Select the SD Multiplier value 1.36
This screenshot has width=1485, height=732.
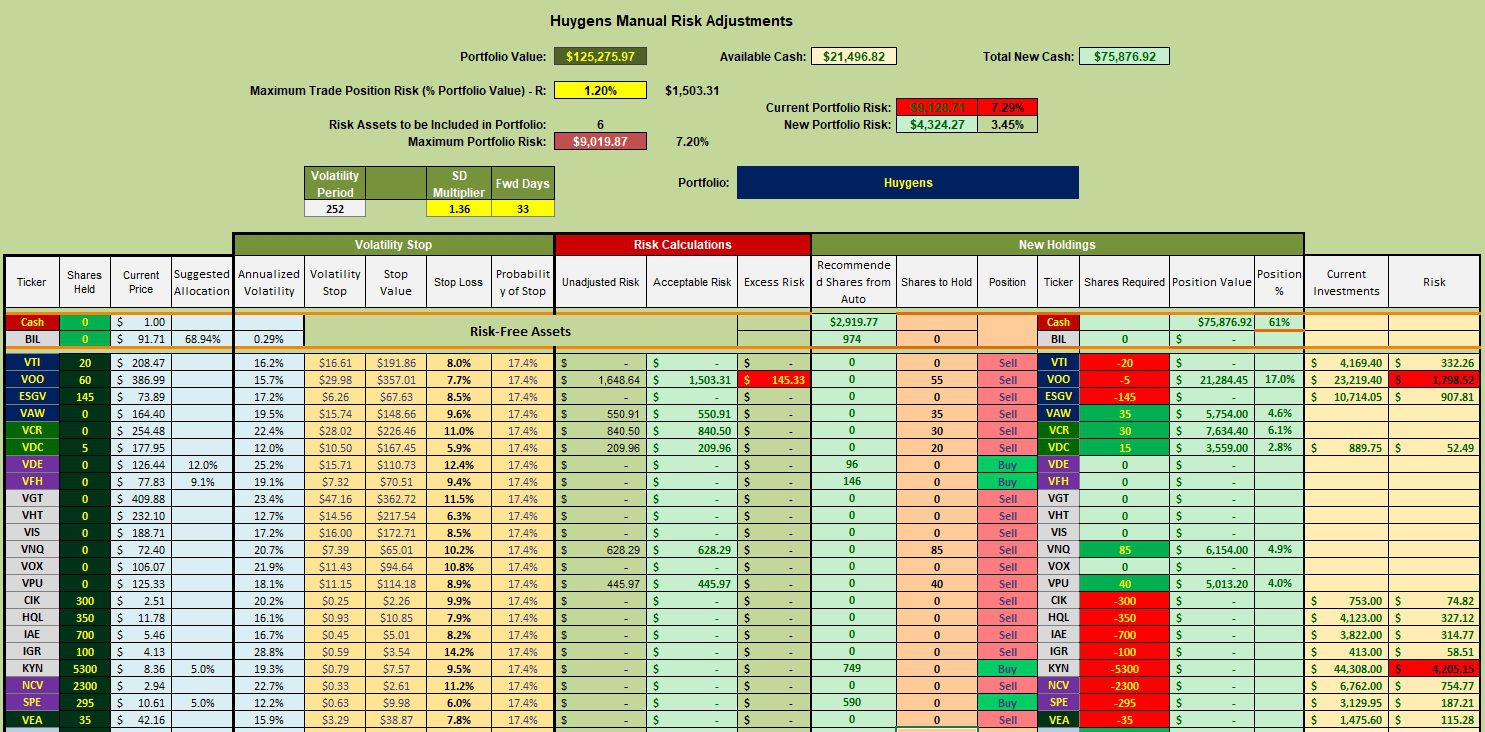click(x=459, y=209)
